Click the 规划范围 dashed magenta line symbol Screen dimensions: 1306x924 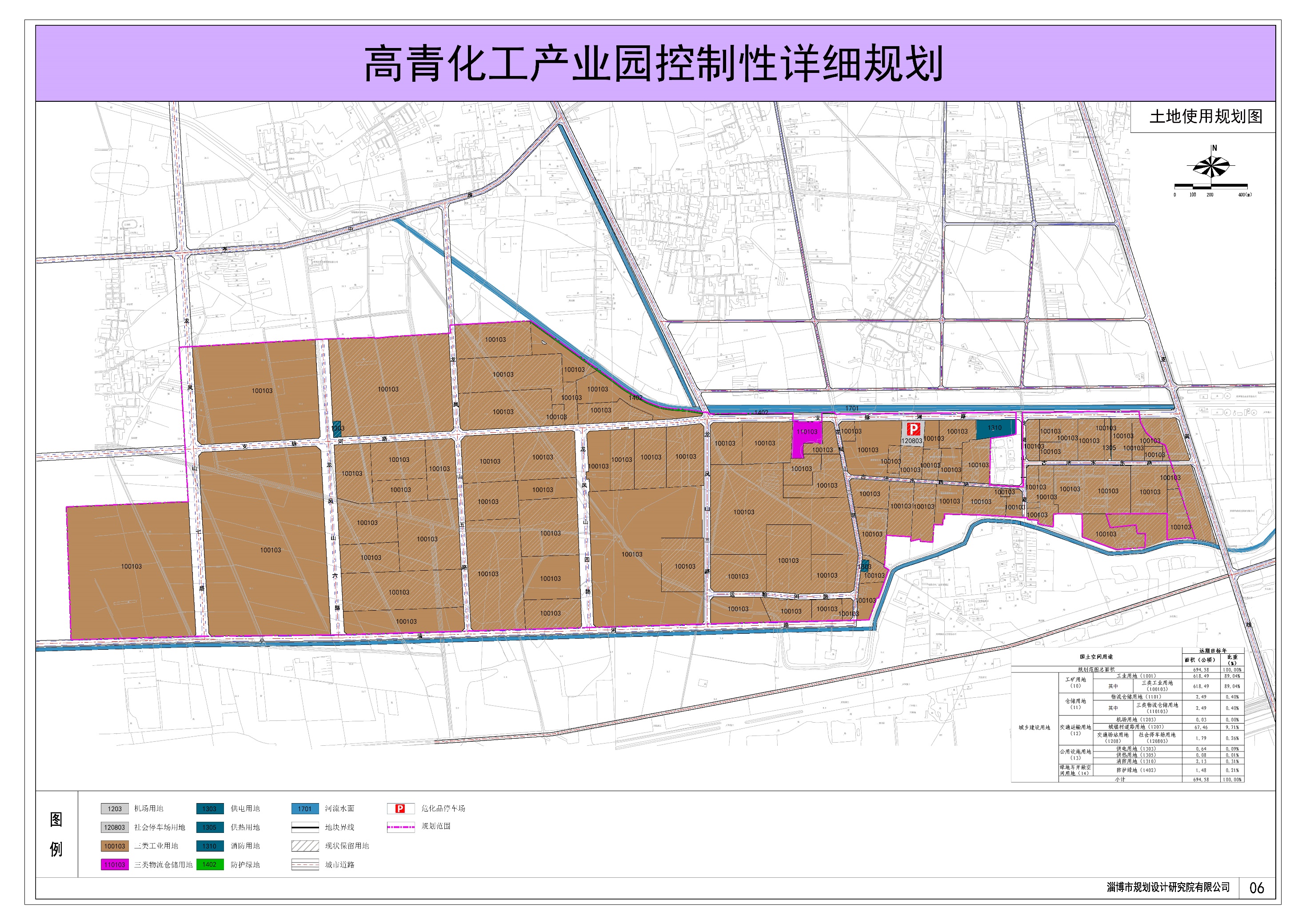[400, 827]
